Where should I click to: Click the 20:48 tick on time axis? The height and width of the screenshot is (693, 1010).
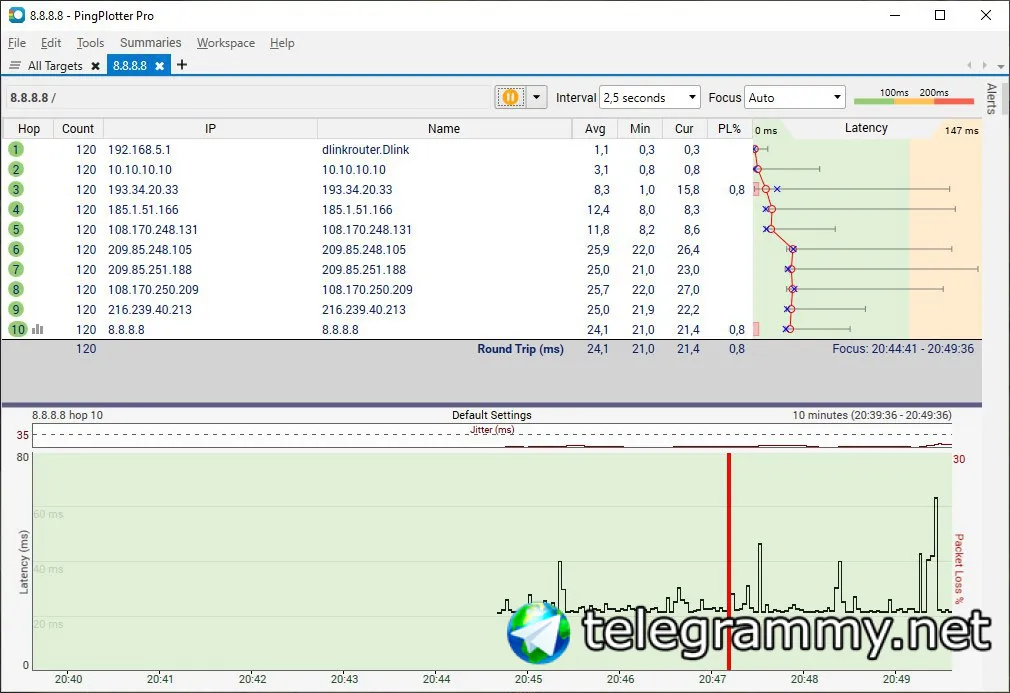(805, 678)
